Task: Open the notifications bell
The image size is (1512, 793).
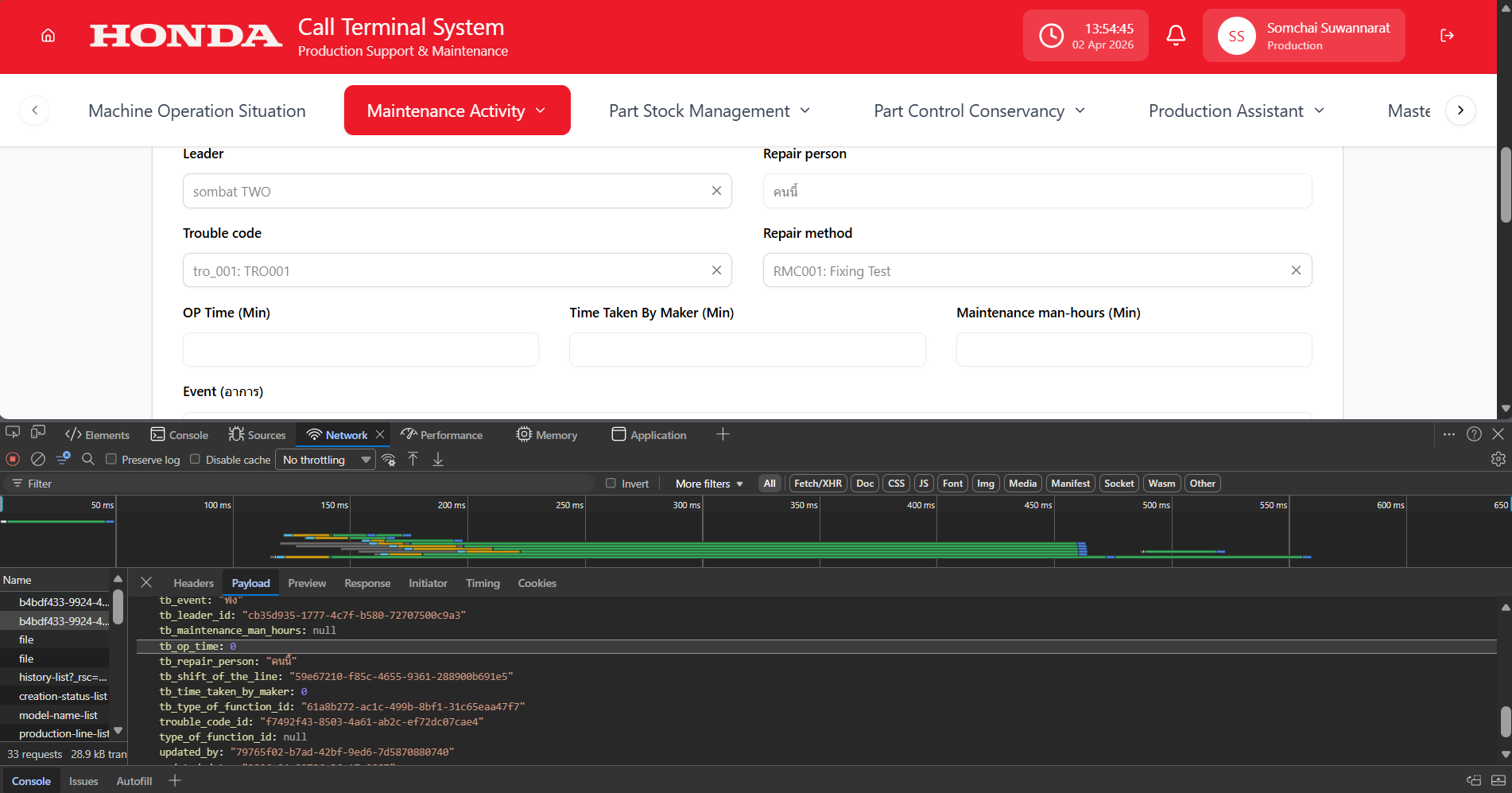Action: point(1176,36)
